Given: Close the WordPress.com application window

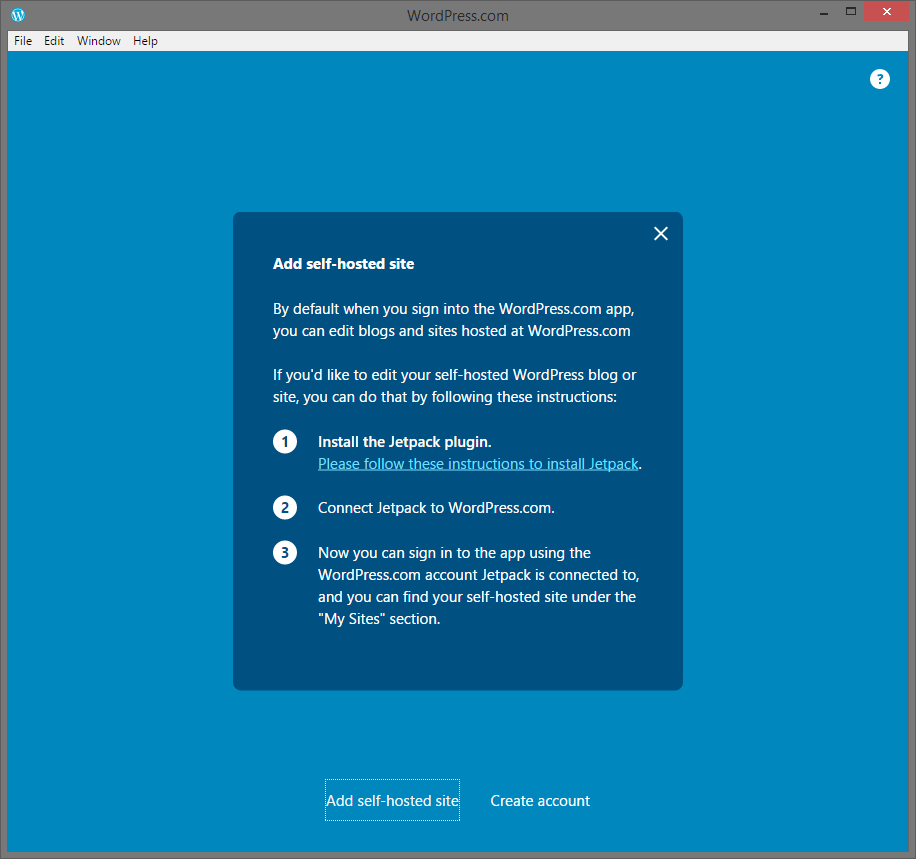Looking at the screenshot, I should pos(886,12).
